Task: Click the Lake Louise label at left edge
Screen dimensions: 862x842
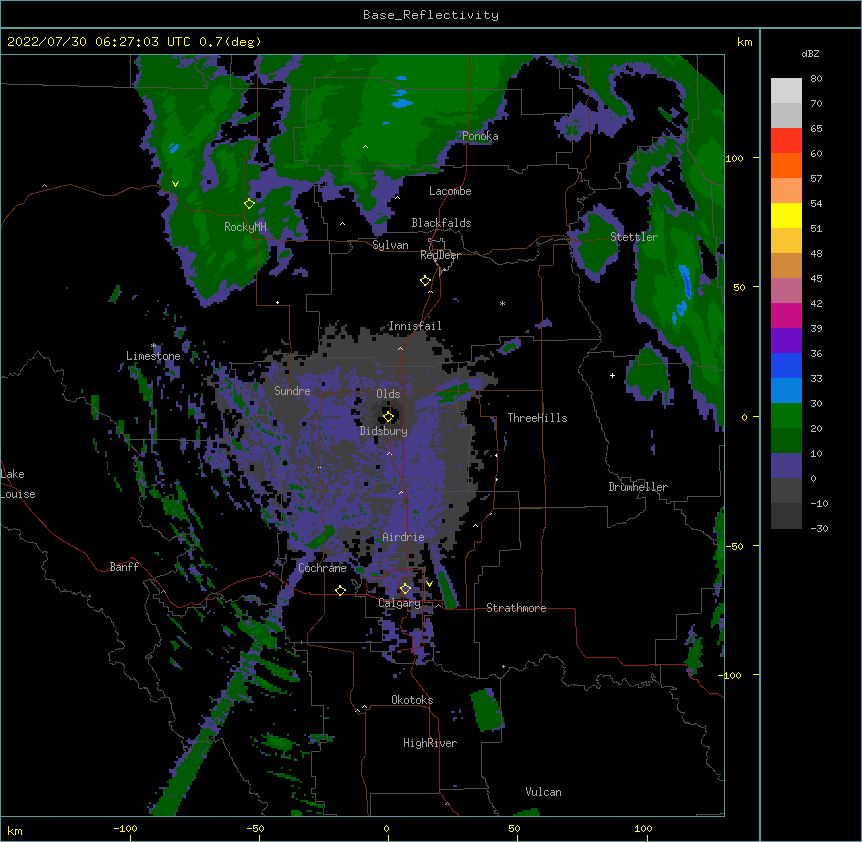Action: (x=18, y=484)
